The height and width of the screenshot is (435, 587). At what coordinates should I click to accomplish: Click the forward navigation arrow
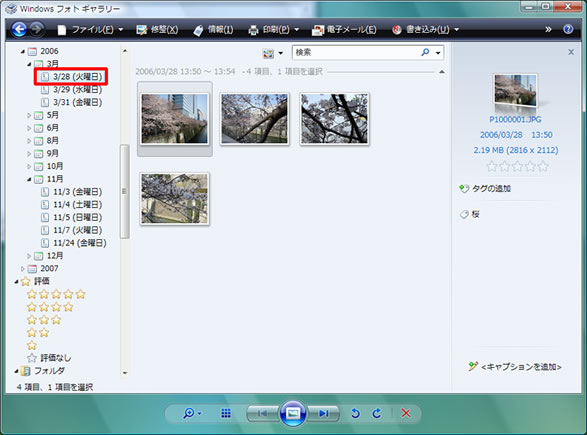coord(37,29)
